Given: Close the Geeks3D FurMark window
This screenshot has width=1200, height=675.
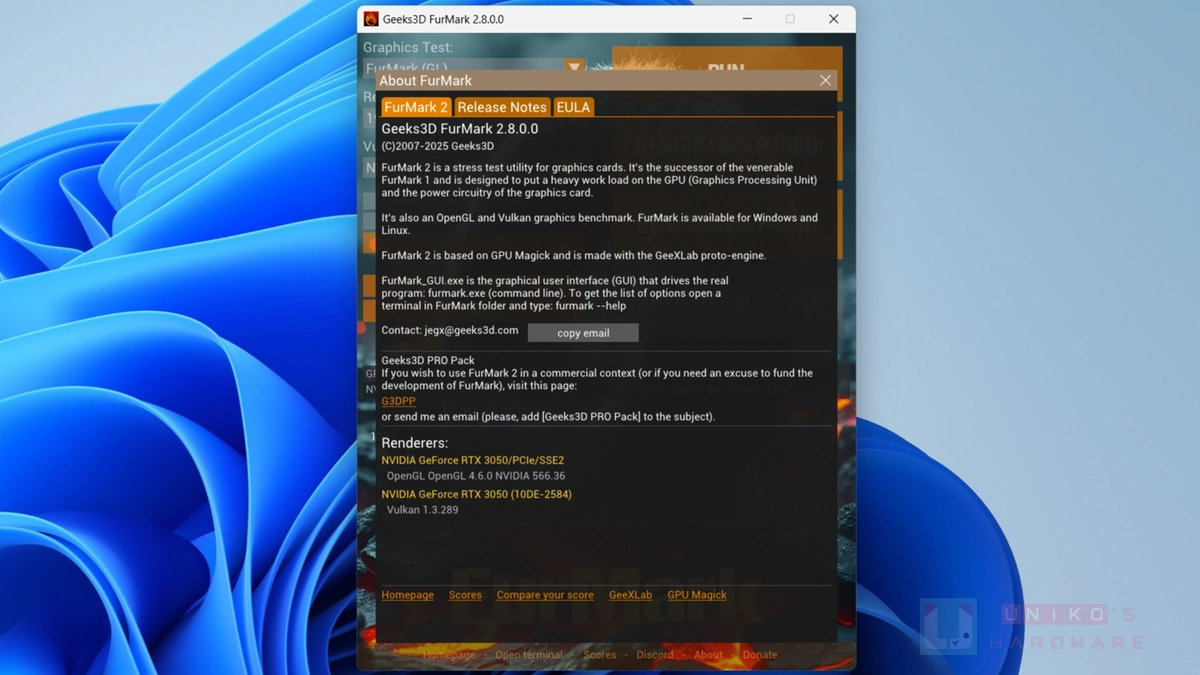Looking at the screenshot, I should coord(833,19).
